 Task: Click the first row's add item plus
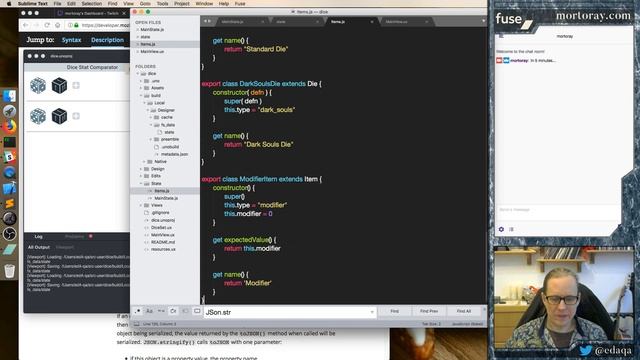76,85
